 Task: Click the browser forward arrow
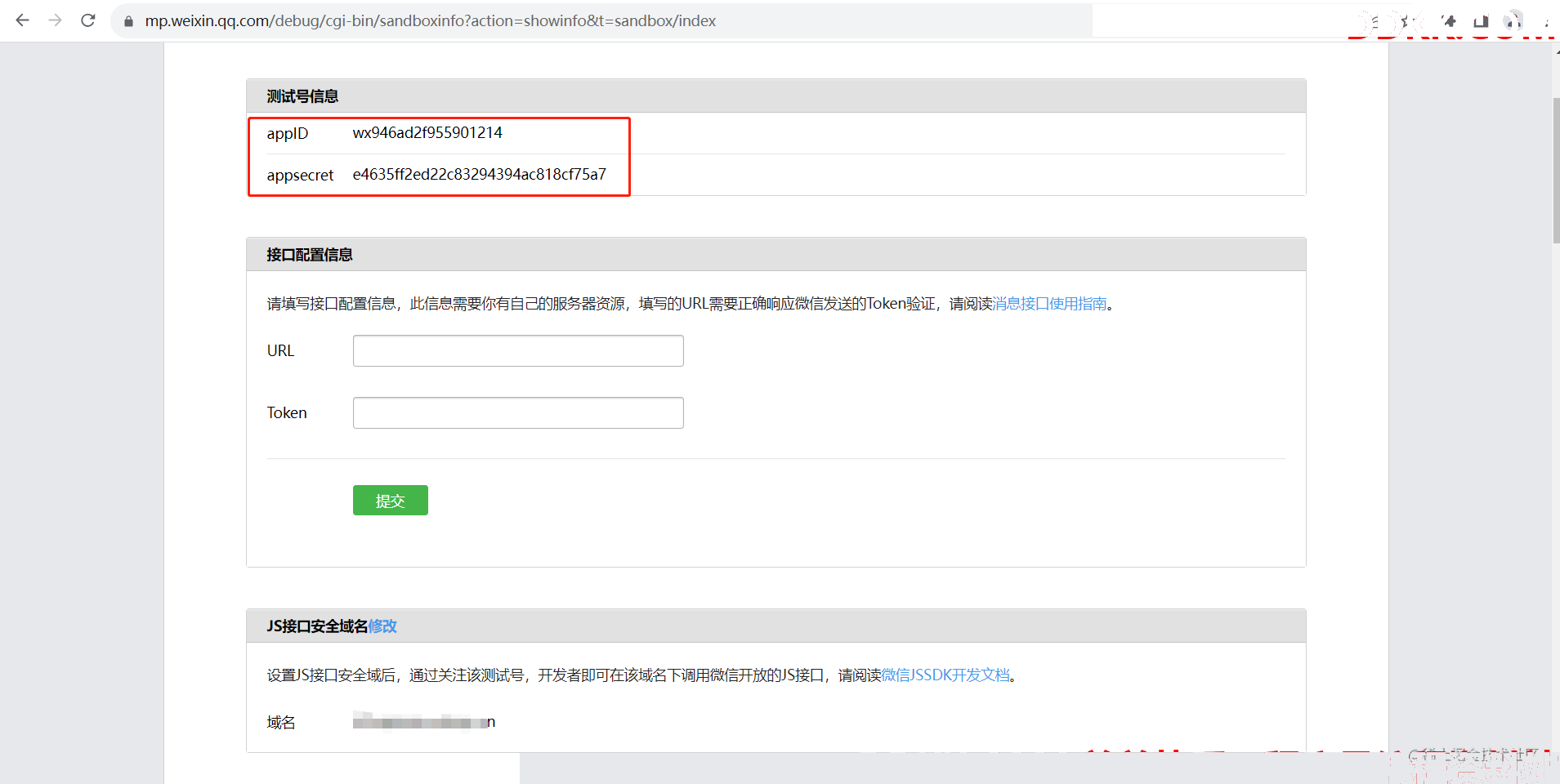(56, 20)
